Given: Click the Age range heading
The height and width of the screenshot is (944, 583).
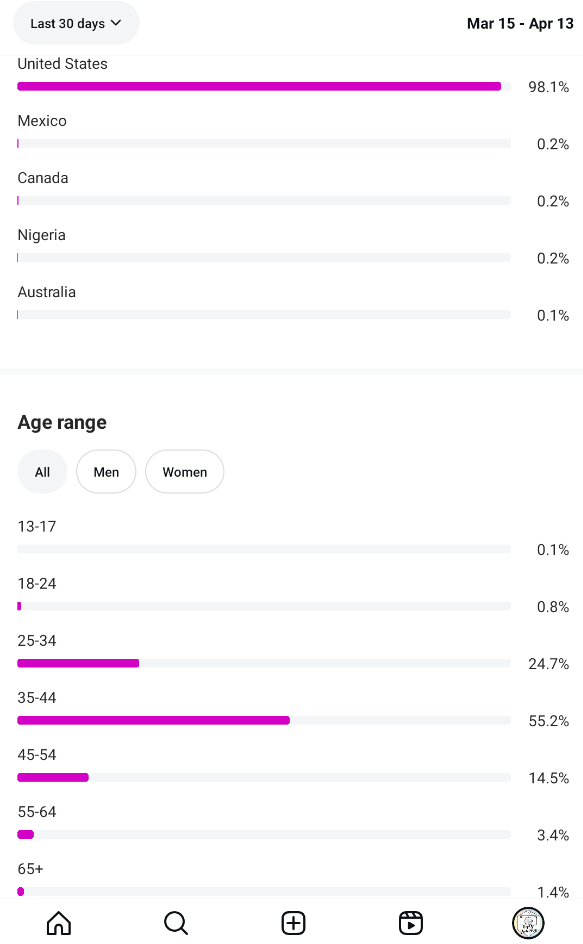Looking at the screenshot, I should click(x=62, y=423).
